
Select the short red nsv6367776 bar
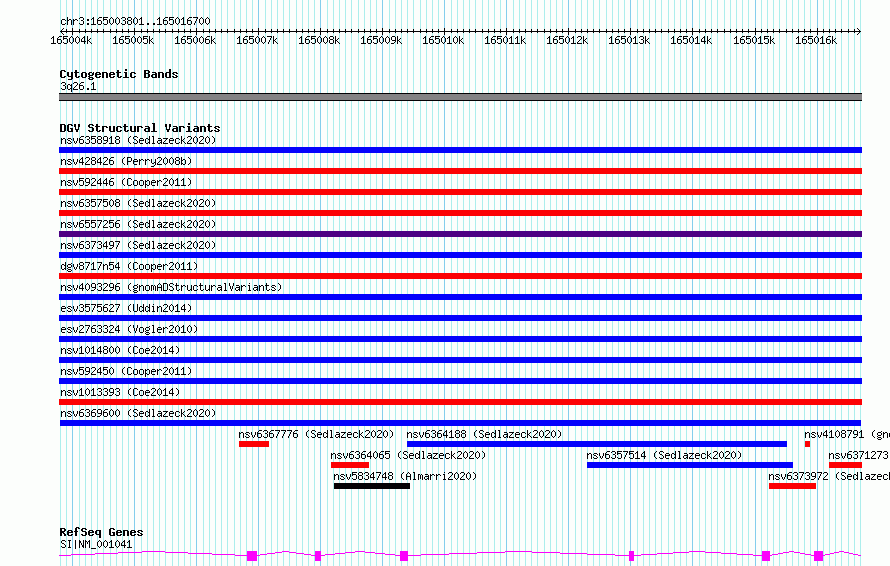point(254,444)
